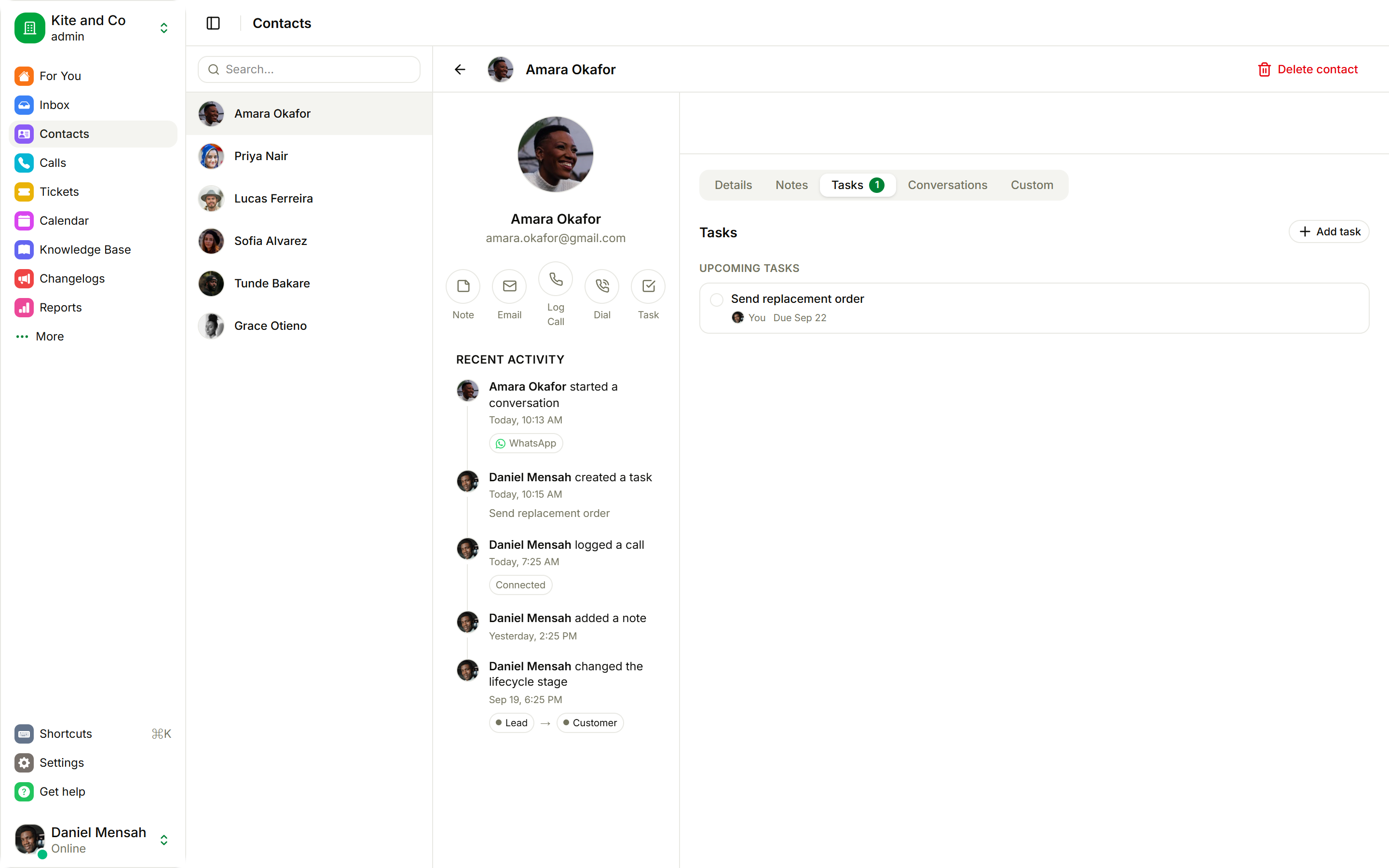Select Lucas Ferreira in the contact list
The width and height of the screenshot is (1389, 868).
(x=309, y=199)
